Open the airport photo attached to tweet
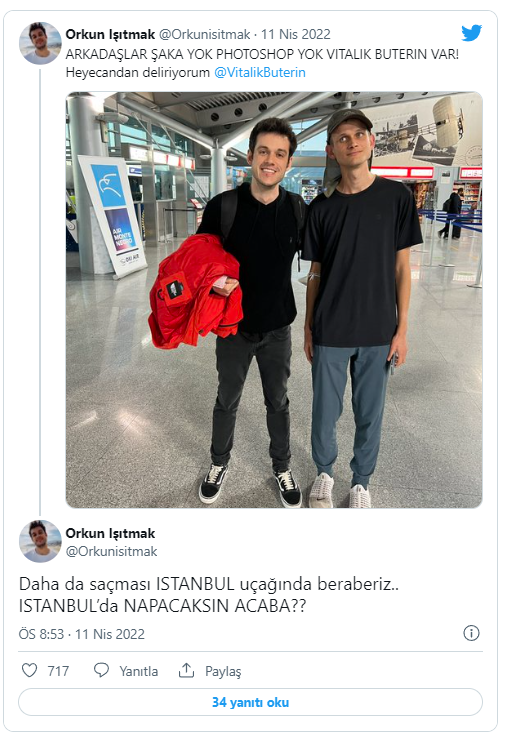This screenshot has width=507, height=737. 274,300
